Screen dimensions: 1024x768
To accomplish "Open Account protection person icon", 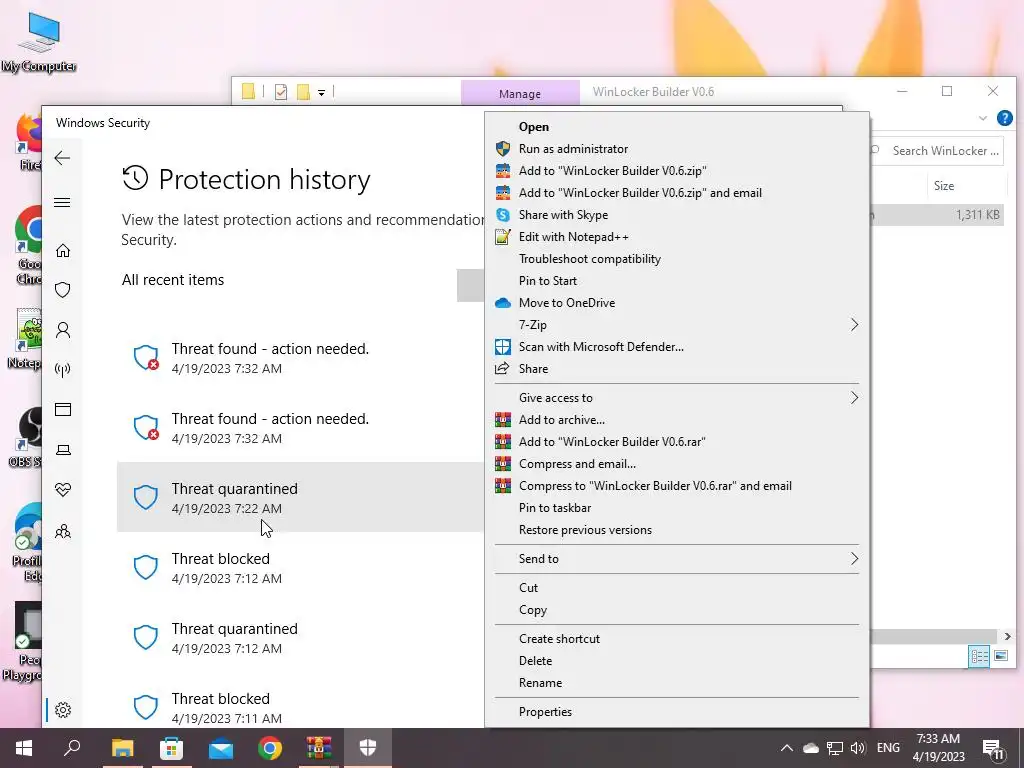I will pos(63,330).
